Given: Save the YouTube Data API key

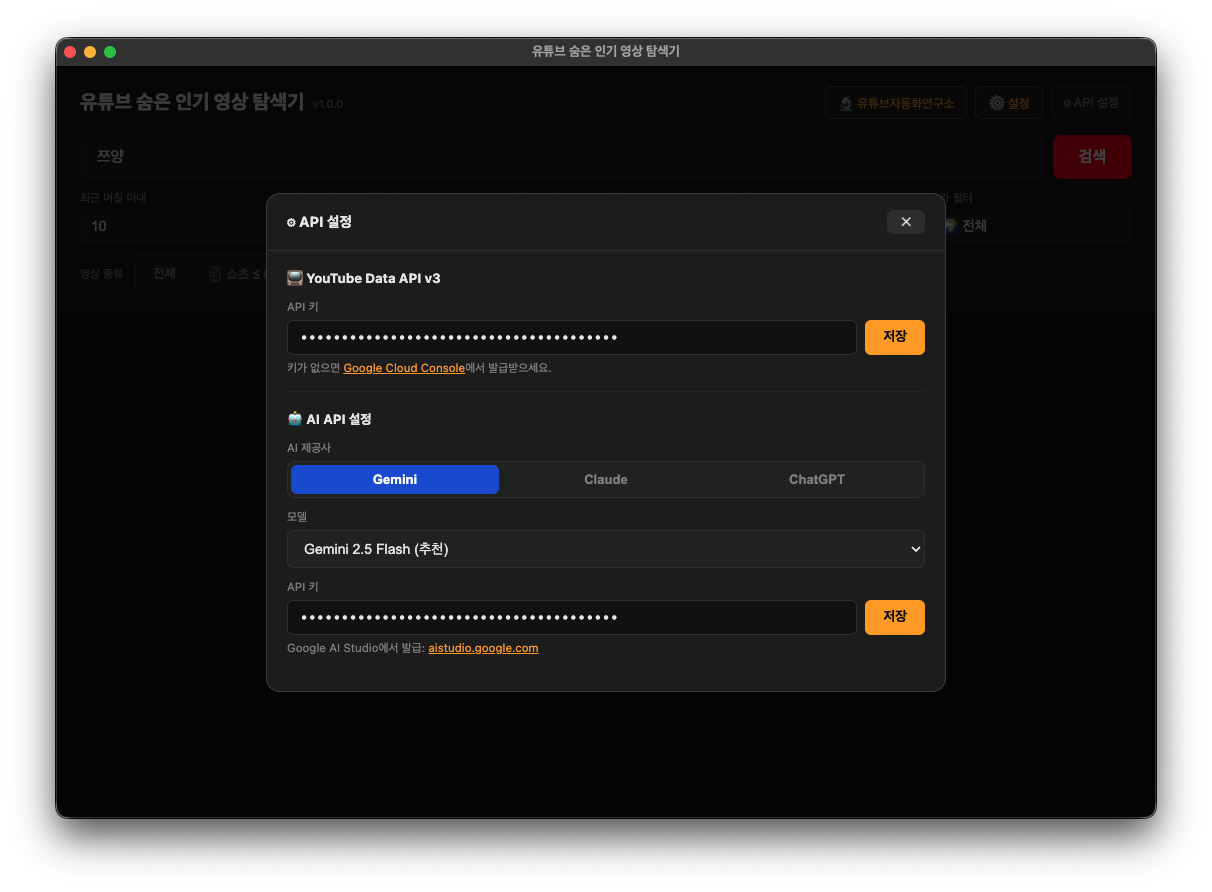Looking at the screenshot, I should click(x=894, y=337).
